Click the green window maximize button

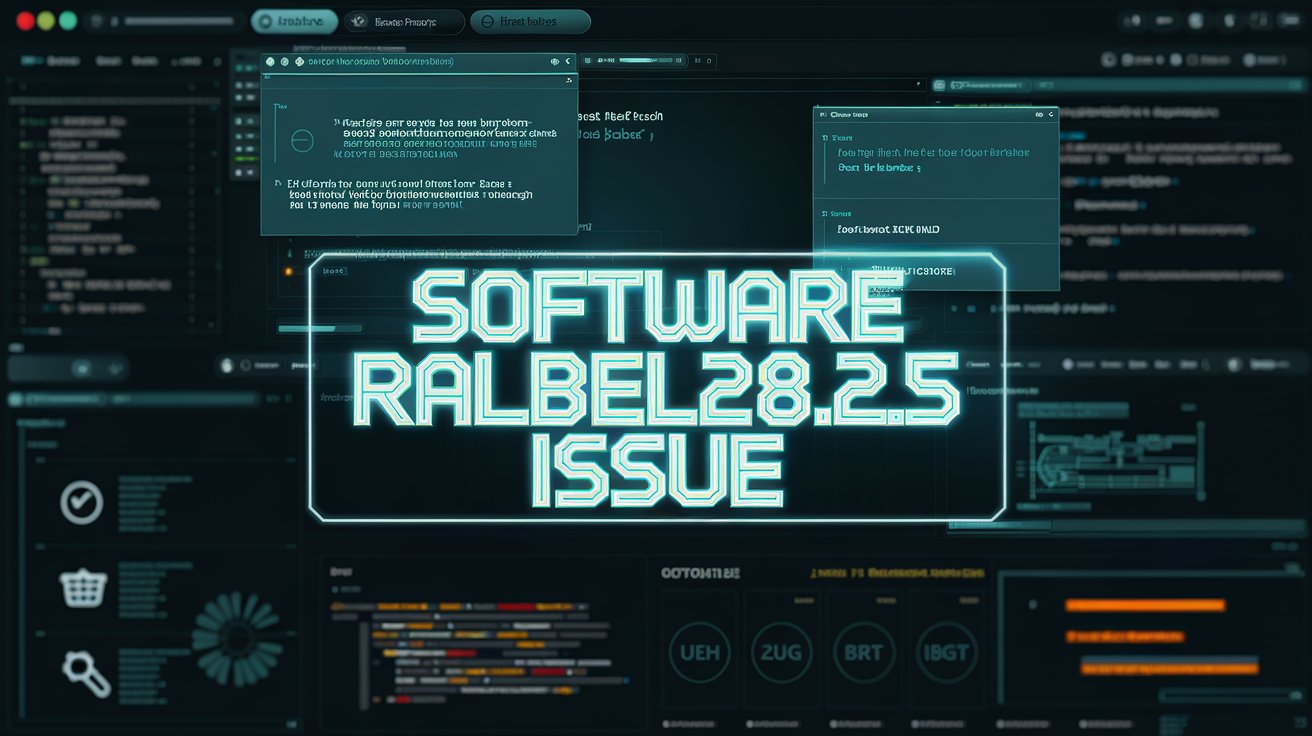68,20
